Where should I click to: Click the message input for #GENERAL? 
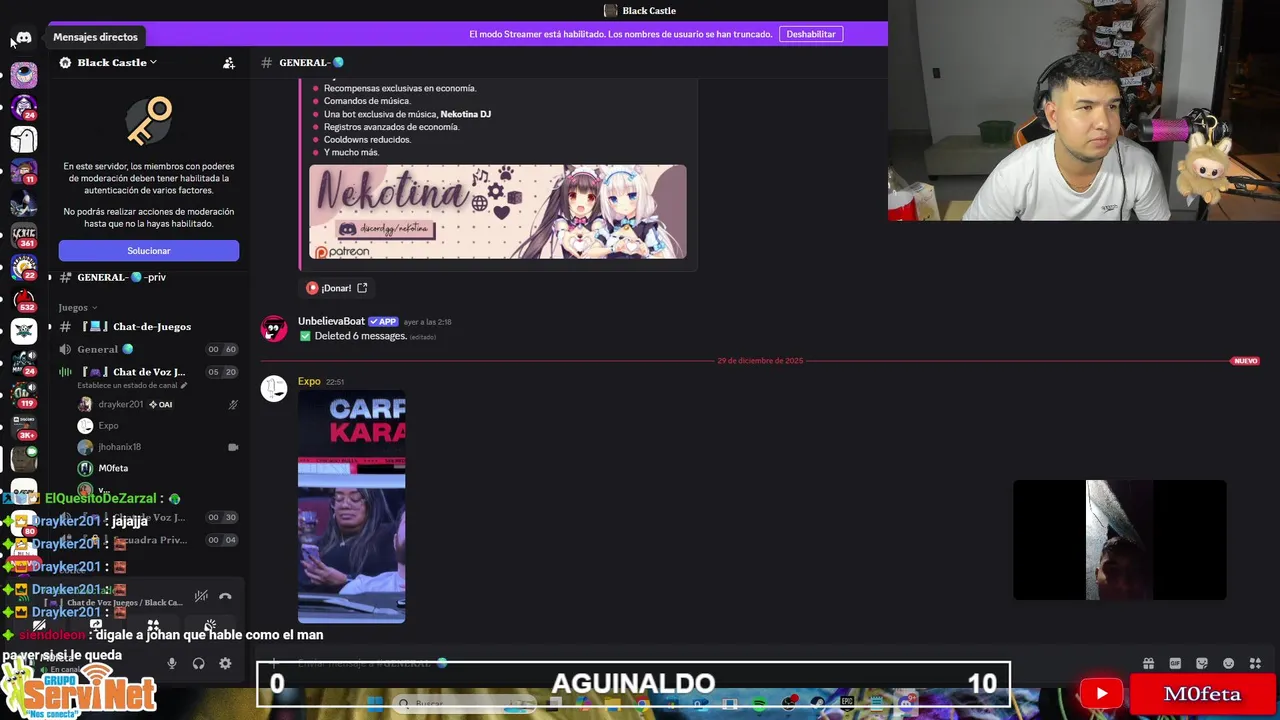(x=700, y=663)
